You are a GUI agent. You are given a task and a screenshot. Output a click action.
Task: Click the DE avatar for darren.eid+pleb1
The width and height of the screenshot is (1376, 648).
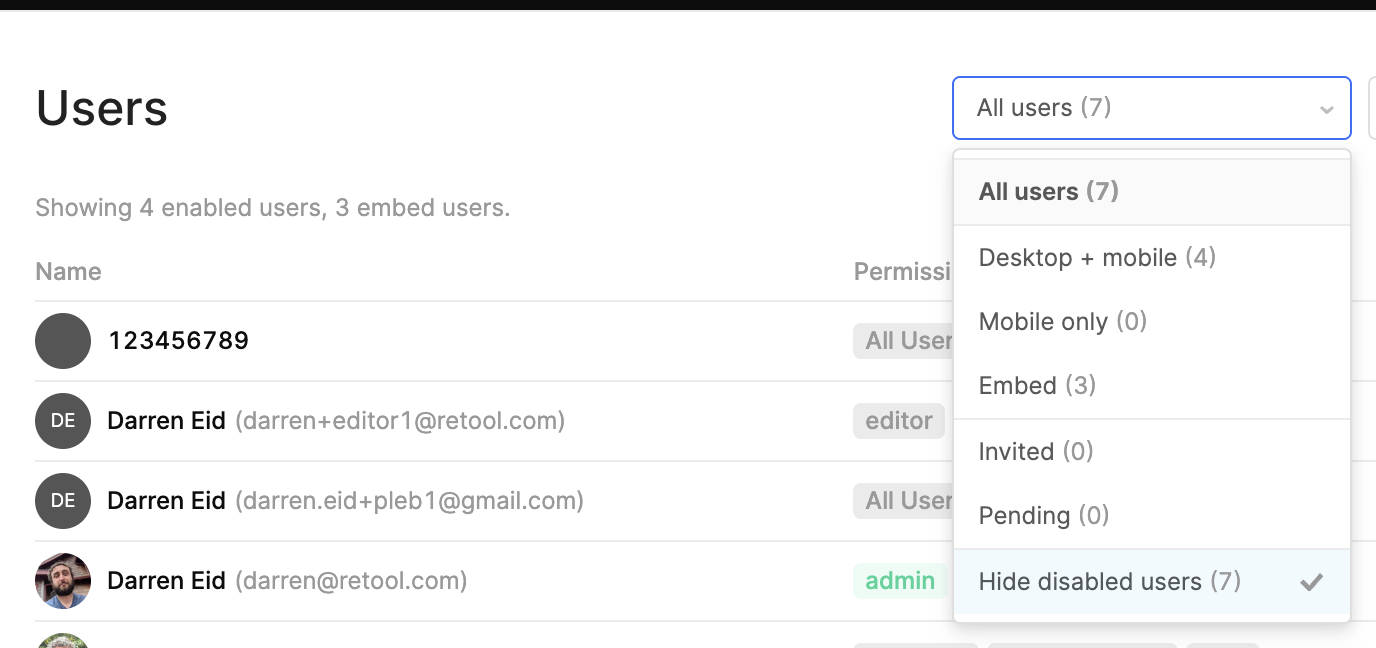coord(63,501)
